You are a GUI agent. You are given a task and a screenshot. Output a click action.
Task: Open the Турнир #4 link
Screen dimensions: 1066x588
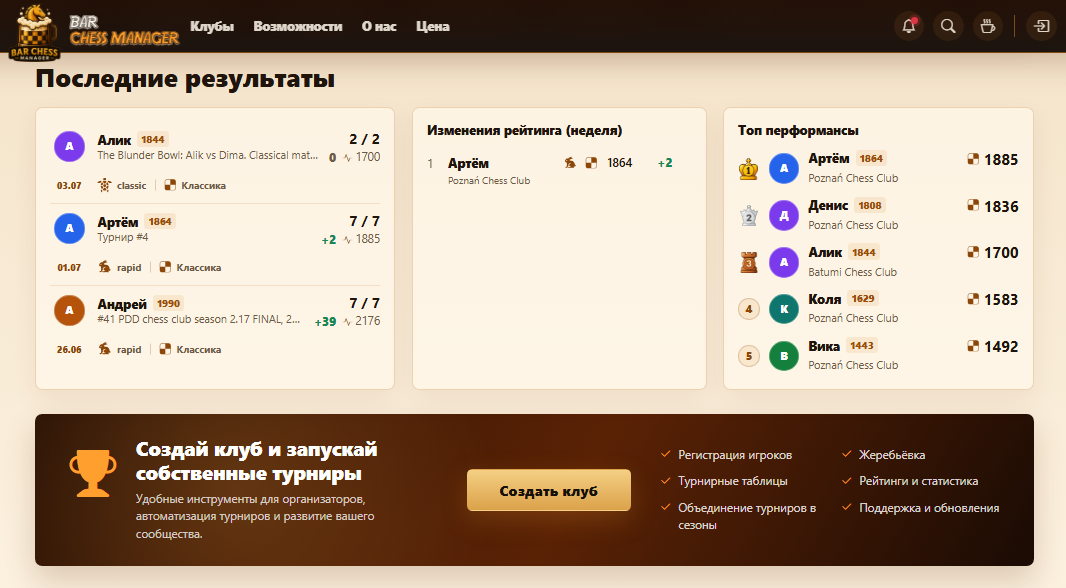coord(122,237)
